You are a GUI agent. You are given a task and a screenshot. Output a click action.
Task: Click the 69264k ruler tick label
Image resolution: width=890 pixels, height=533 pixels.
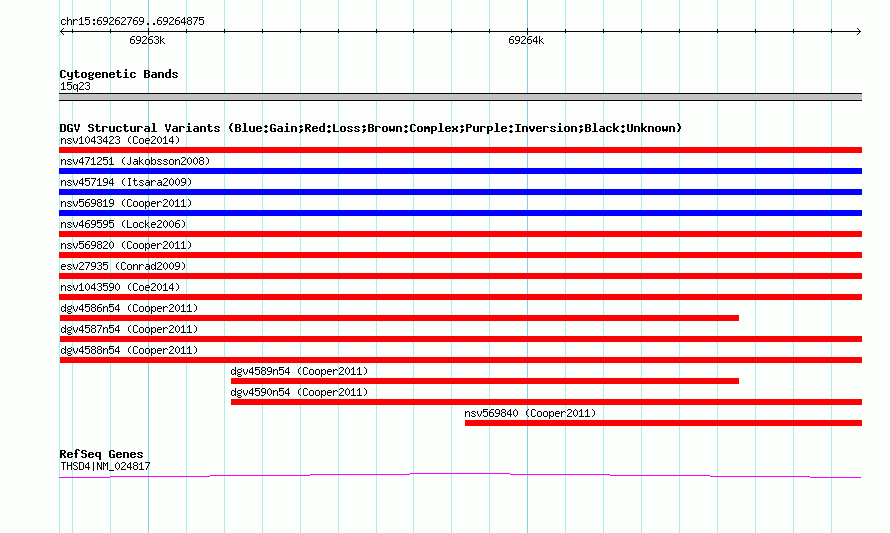(x=526, y=40)
